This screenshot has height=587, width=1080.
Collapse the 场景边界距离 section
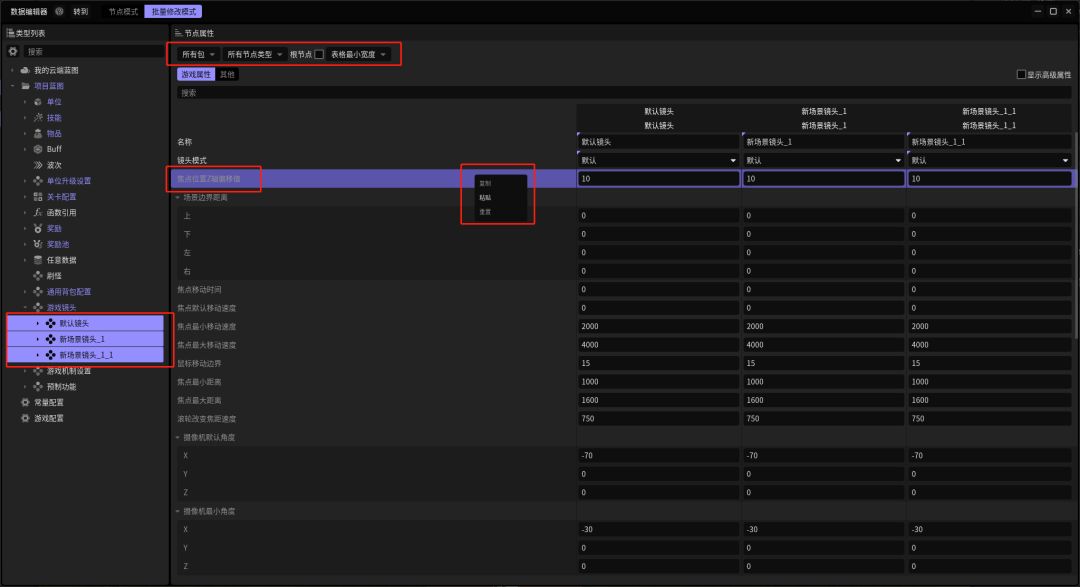point(178,198)
